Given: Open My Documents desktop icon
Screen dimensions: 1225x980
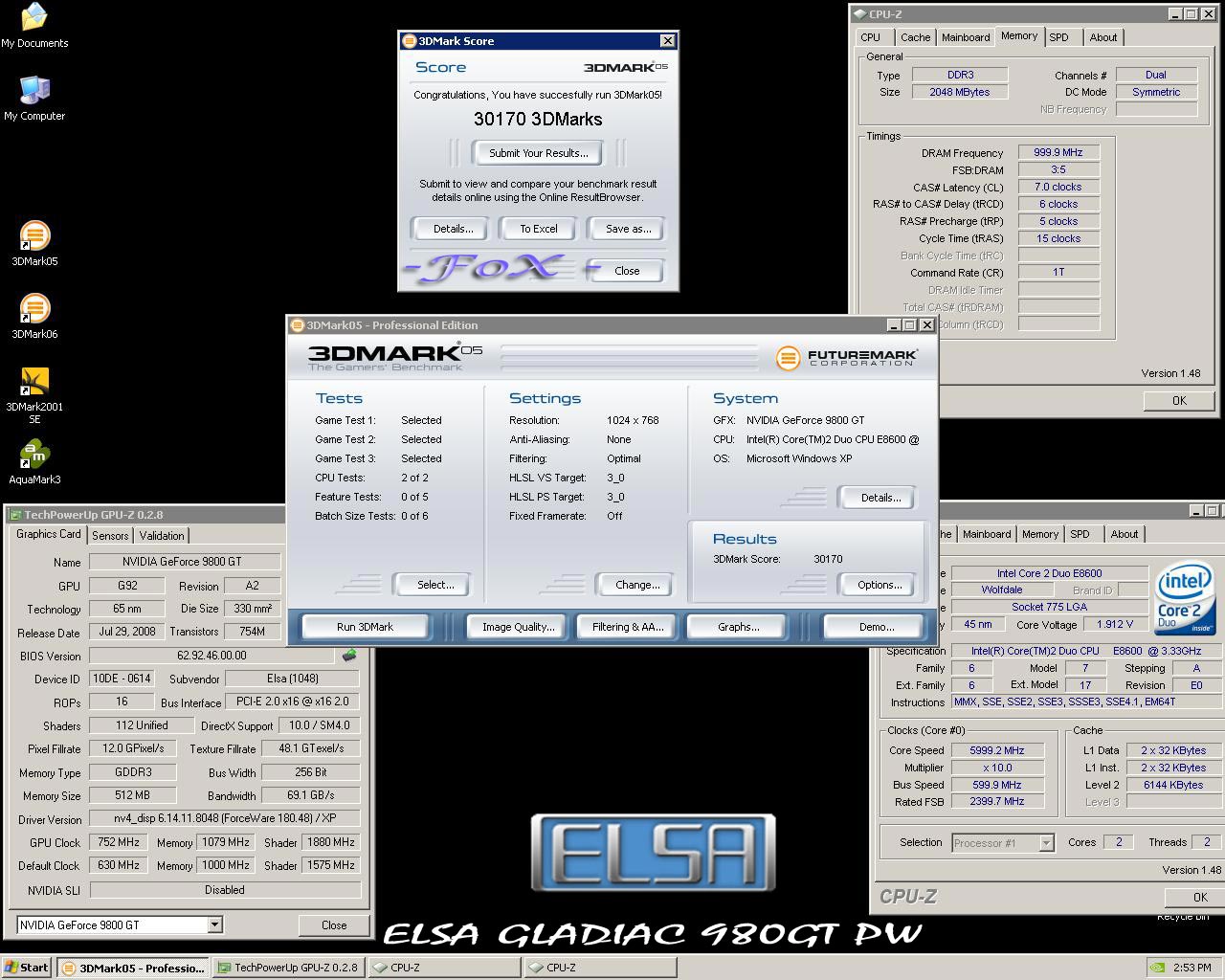Looking at the screenshot, I should pyautogui.click(x=34, y=26).
